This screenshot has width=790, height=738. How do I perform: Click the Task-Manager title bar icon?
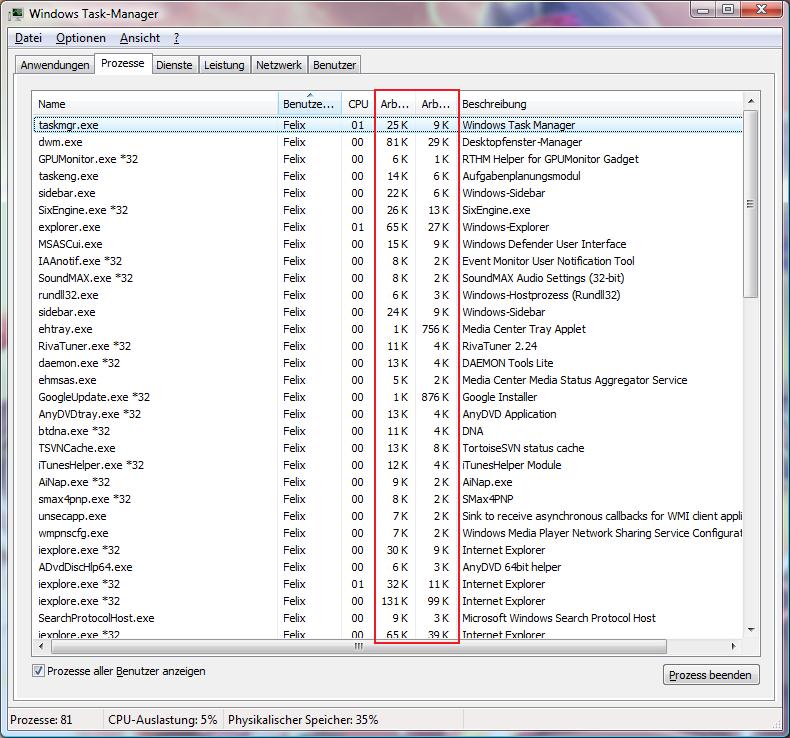(16, 14)
